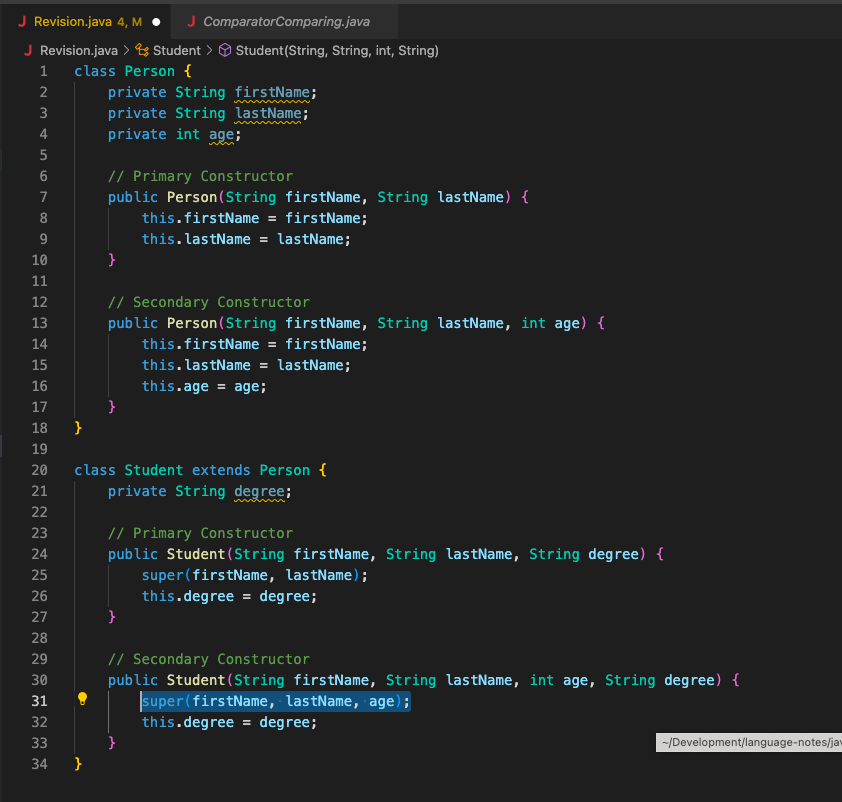Image resolution: width=842 pixels, height=802 pixels.
Task: Switch to the ComparatorComparing.java tab
Action: pos(286,21)
